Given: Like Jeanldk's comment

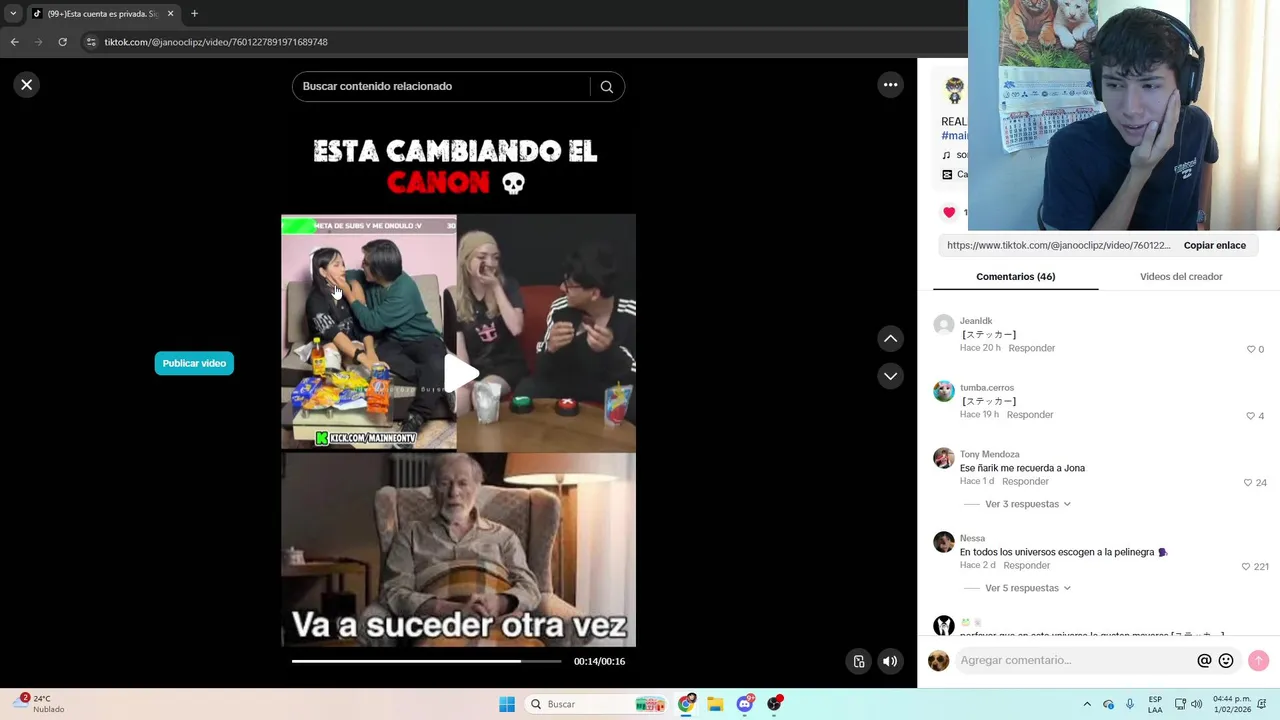Looking at the screenshot, I should coord(1250,349).
